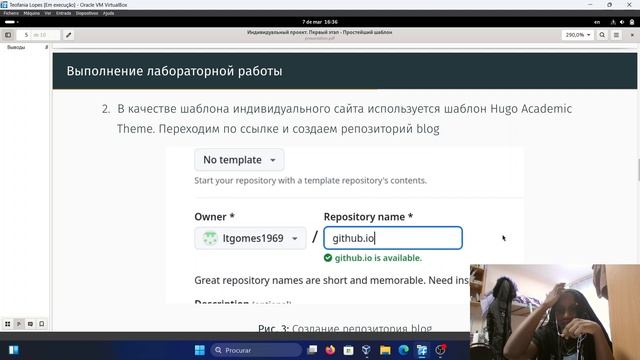Image resolution: width=640 pixels, height=360 pixels.
Task: Click the GNOME Activities pill in the top bar
Action: click(11, 22)
